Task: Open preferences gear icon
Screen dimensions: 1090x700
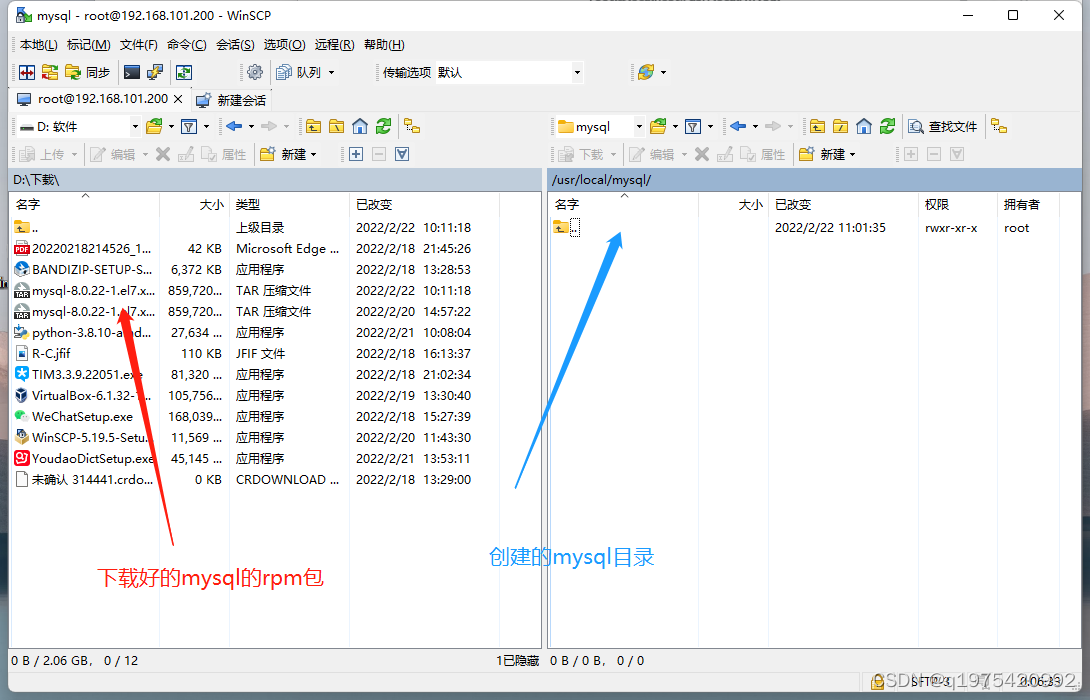Action: (x=255, y=72)
